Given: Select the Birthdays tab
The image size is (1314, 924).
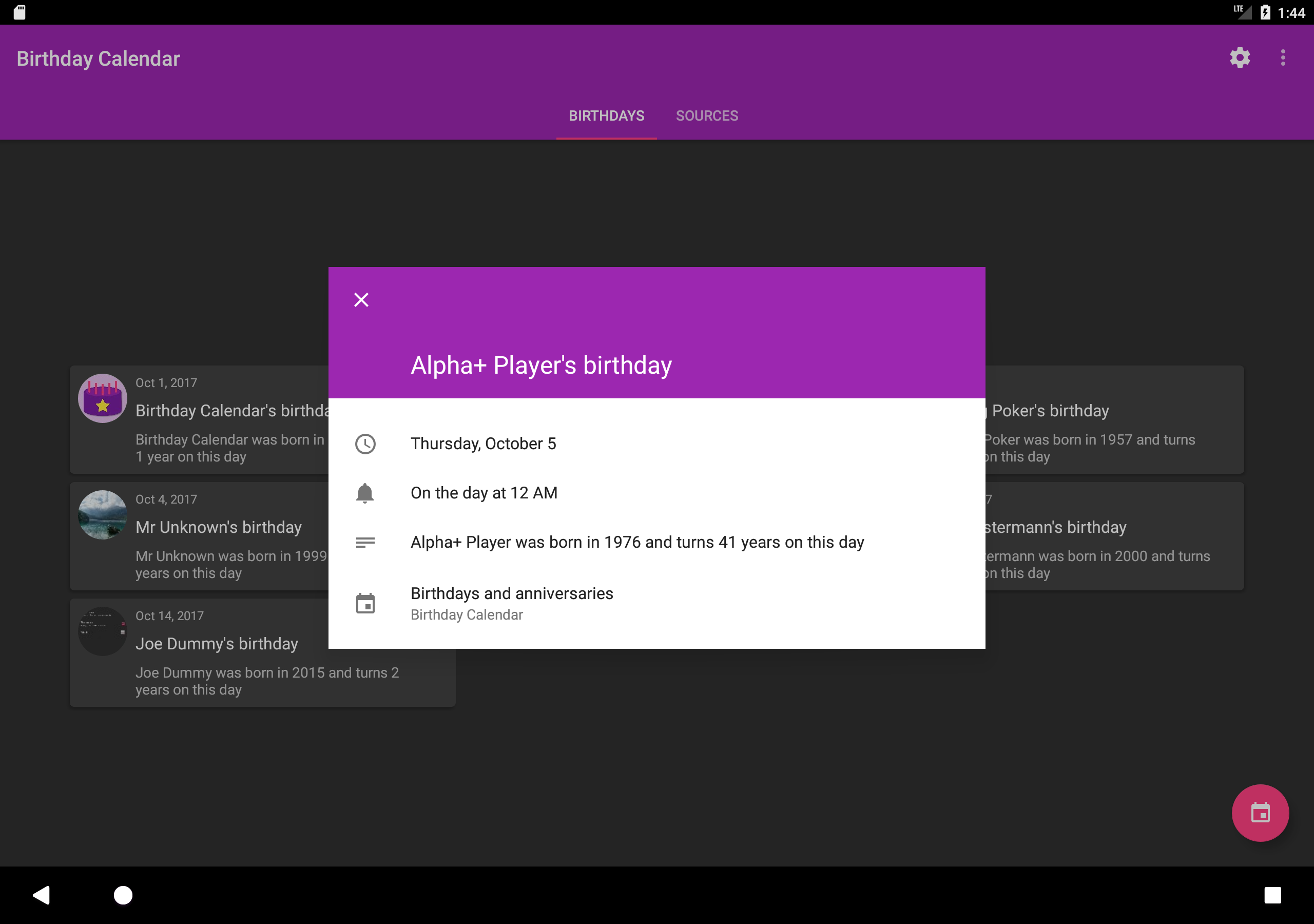Looking at the screenshot, I should click(x=606, y=115).
